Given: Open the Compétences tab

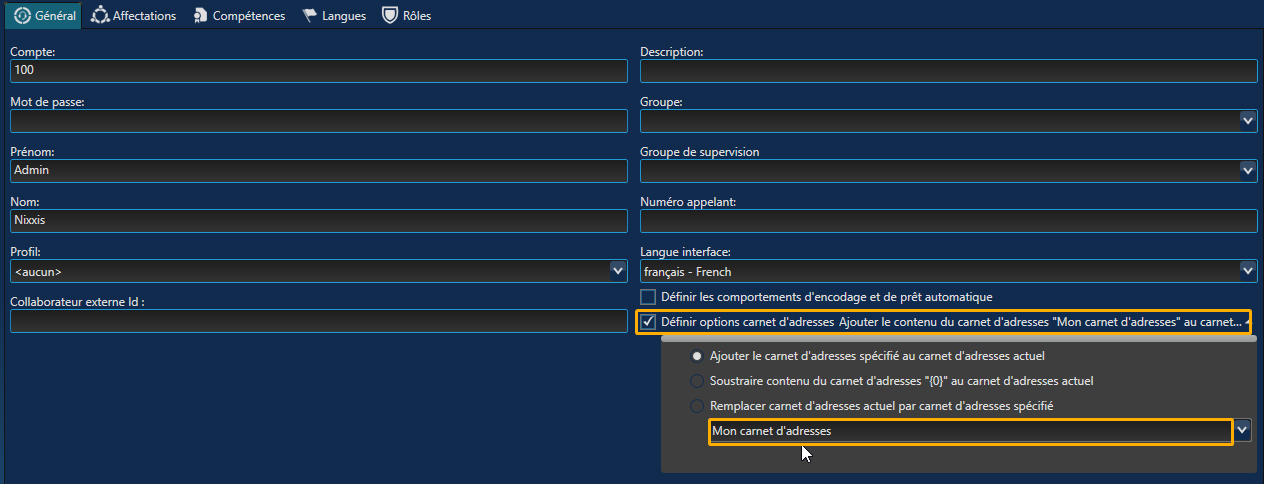Looking at the screenshot, I should click(239, 16).
